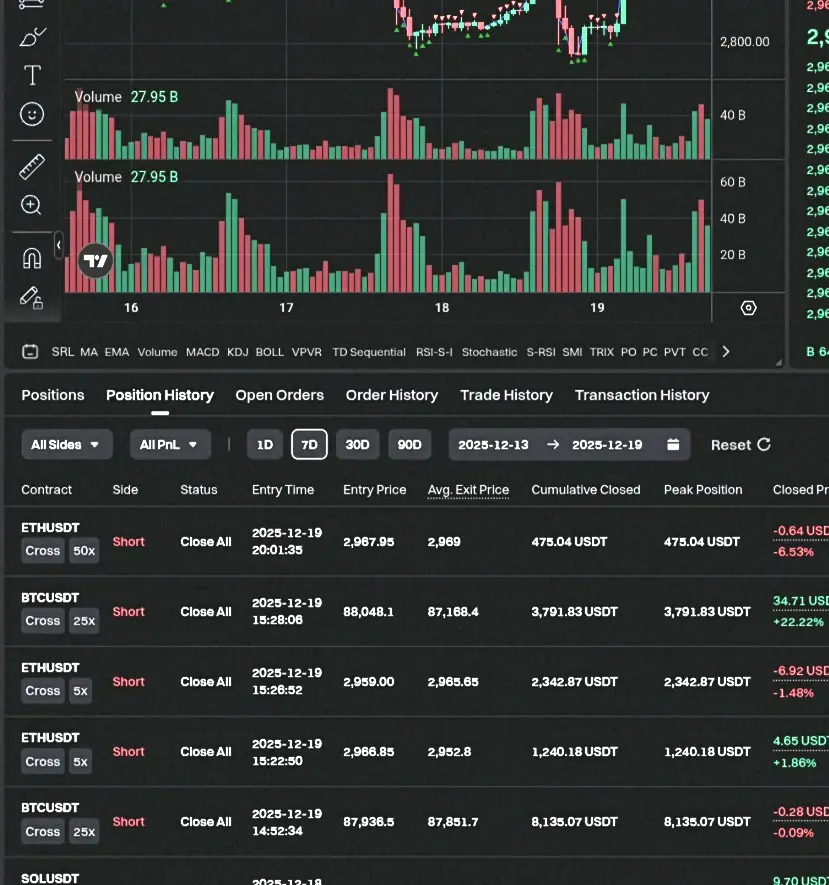This screenshot has width=829, height=885.
Task: Edit end date 2025-12-19
Action: (x=607, y=445)
